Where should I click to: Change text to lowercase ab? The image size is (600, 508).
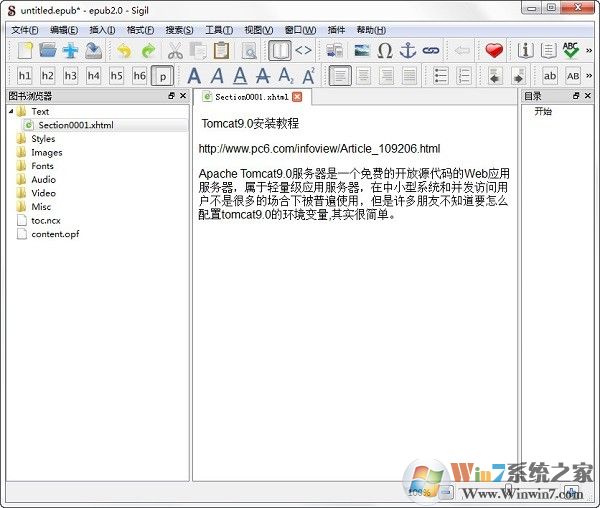click(550, 76)
